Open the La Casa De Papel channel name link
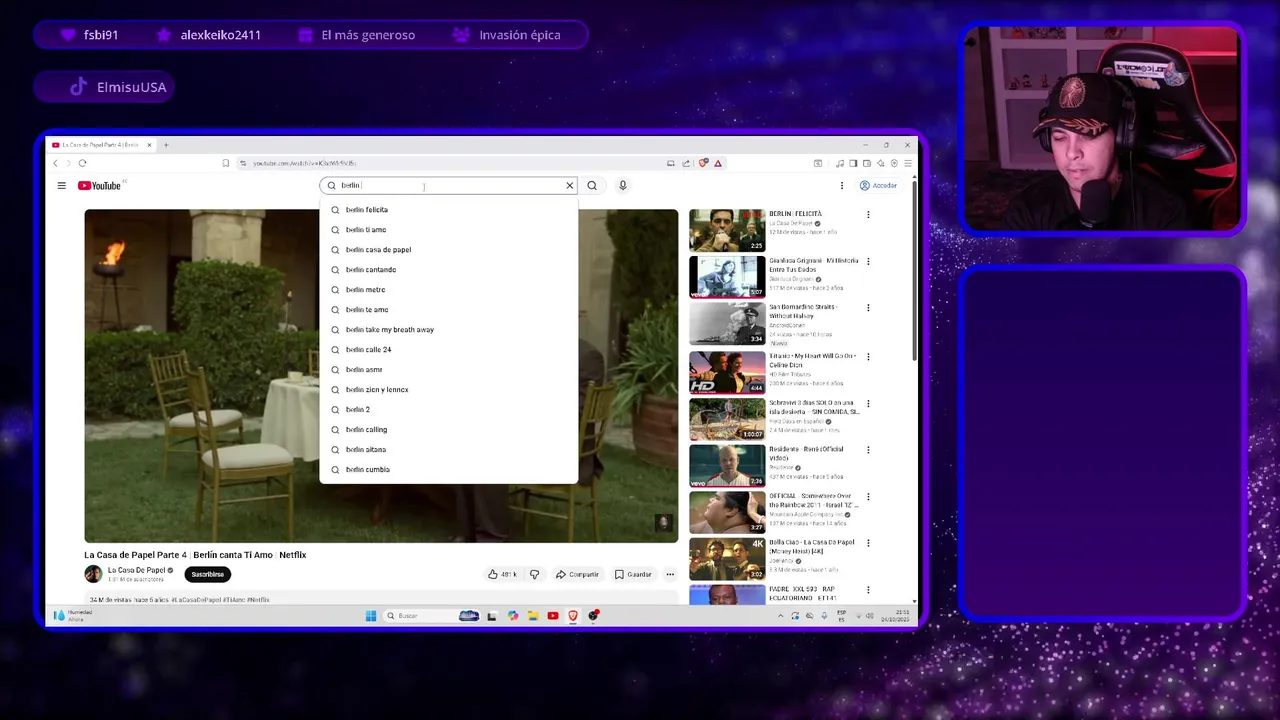This screenshot has width=1280, height=720. coord(136,570)
